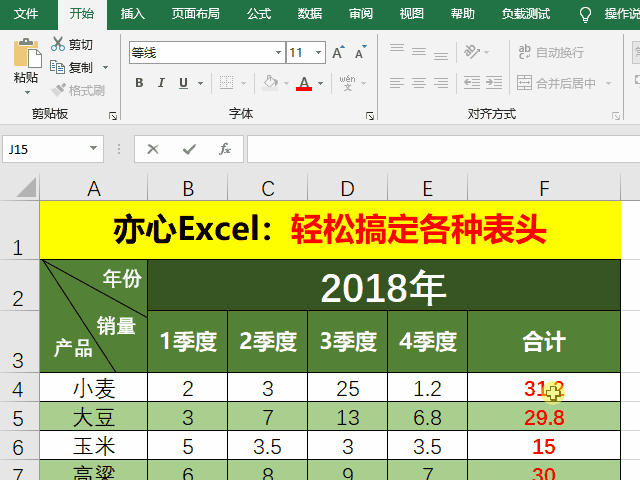Image resolution: width=640 pixels, height=480 pixels.
Task: Click the align left icon
Action: point(397,83)
